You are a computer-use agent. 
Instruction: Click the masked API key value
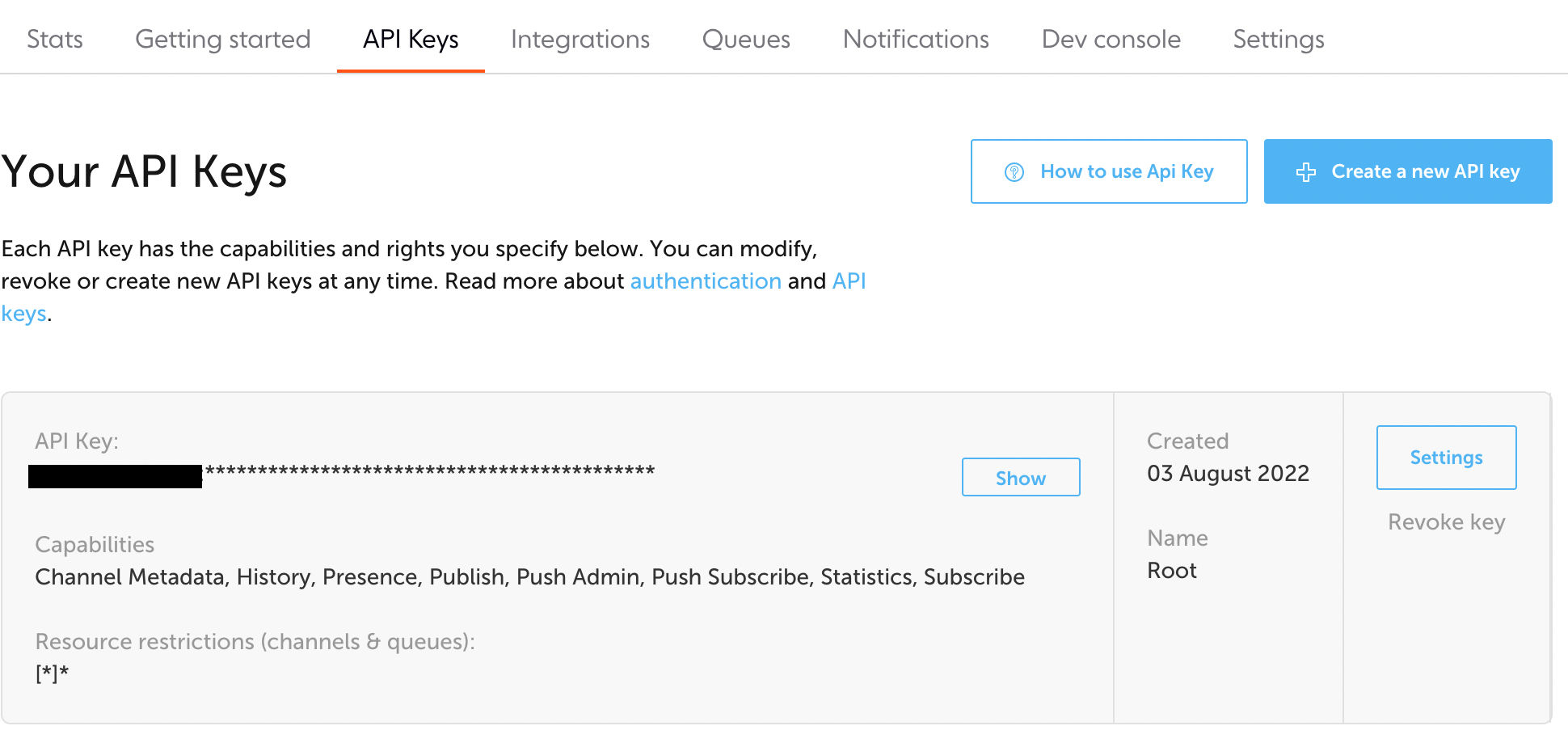[341, 473]
